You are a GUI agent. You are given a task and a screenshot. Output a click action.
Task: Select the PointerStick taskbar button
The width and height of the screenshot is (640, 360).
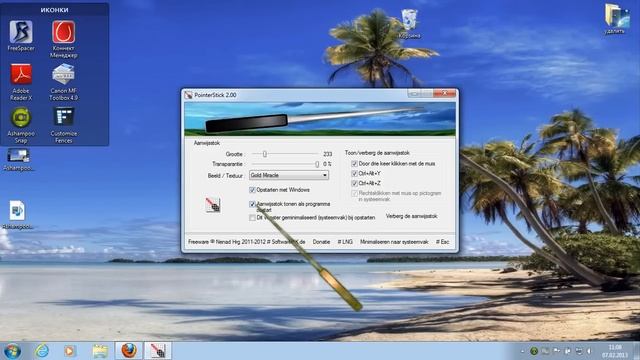point(158,351)
